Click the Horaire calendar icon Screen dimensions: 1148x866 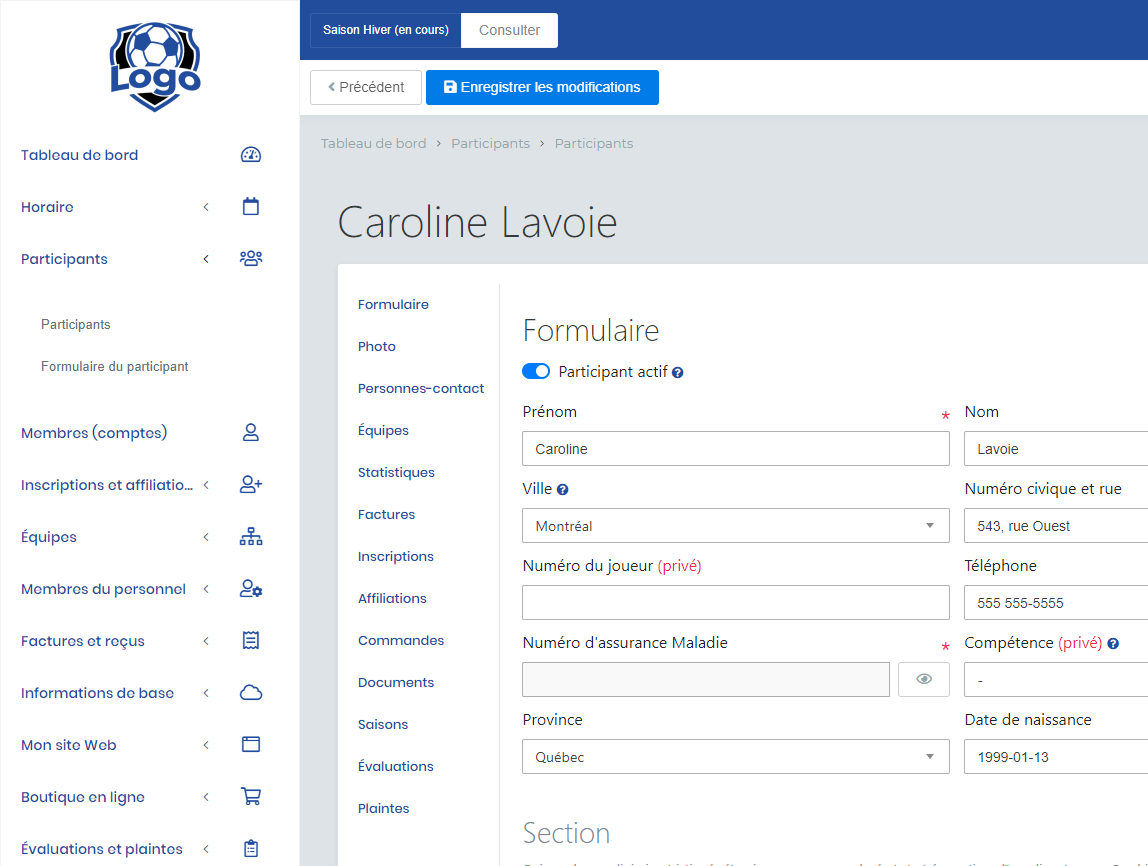point(251,207)
